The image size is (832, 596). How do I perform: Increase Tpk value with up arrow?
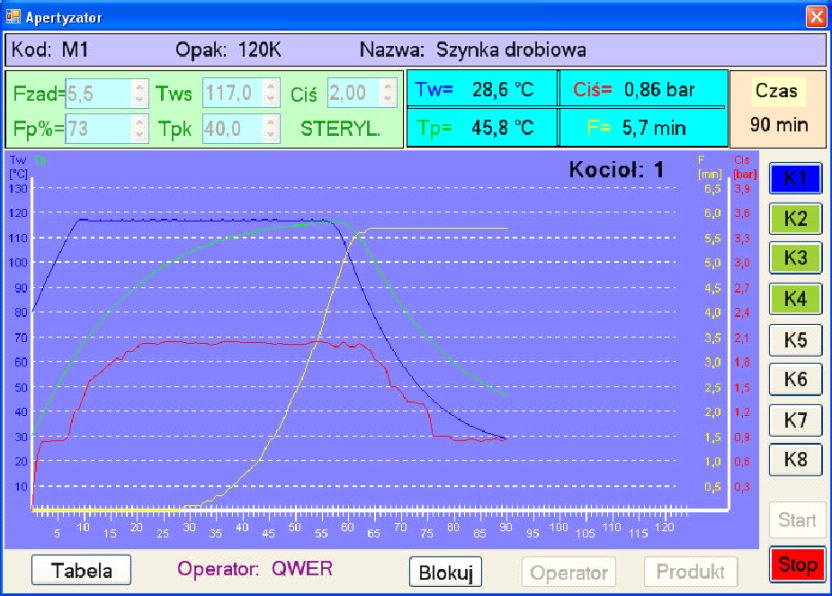(x=271, y=122)
